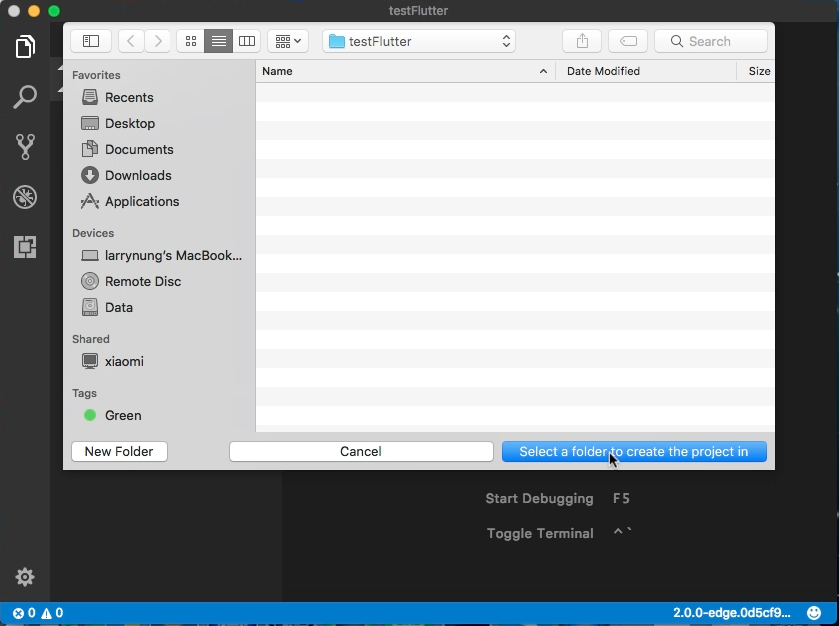Toggle the sidebar in file dialog toolbar
Image resolution: width=839 pixels, height=626 pixels.
91,41
